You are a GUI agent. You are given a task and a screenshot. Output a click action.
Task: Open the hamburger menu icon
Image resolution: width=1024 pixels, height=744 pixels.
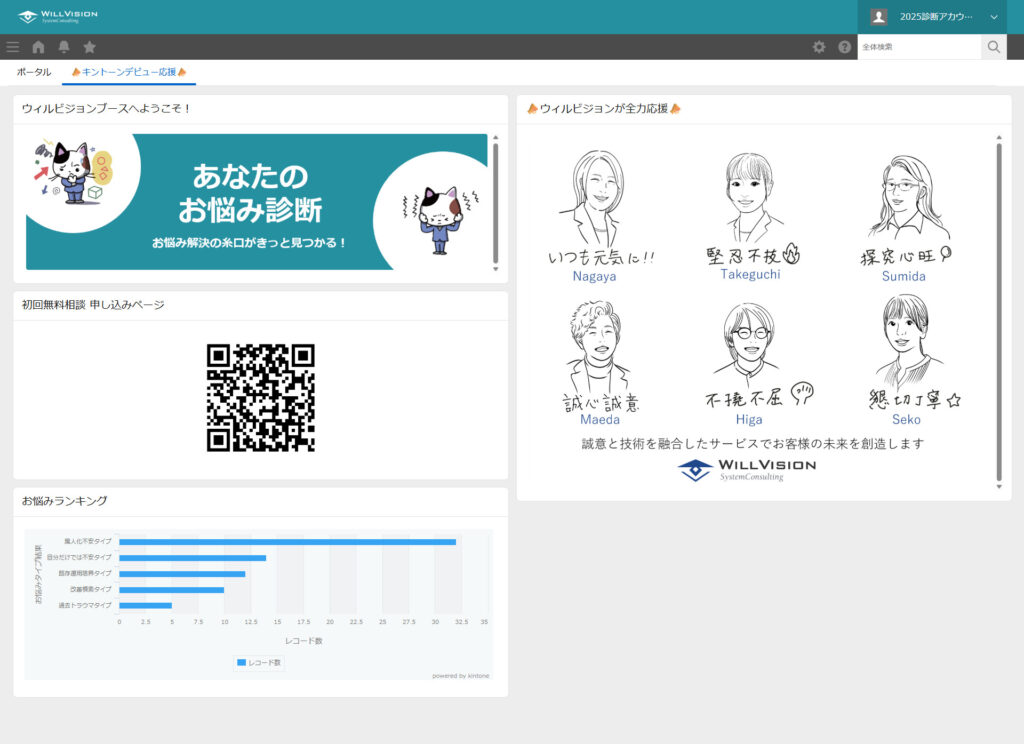coord(13,47)
